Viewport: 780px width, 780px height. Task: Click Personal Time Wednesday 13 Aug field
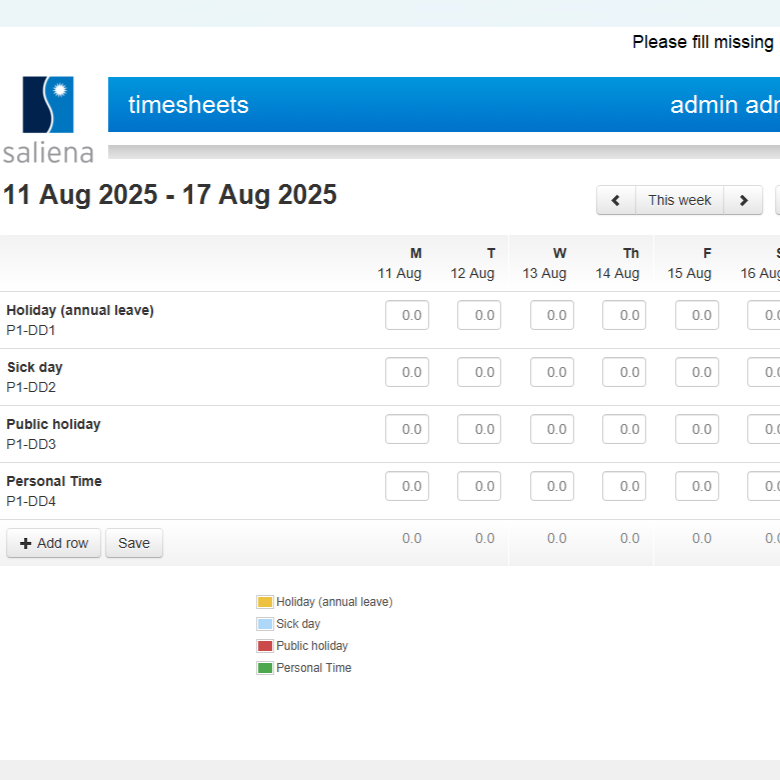[552, 486]
